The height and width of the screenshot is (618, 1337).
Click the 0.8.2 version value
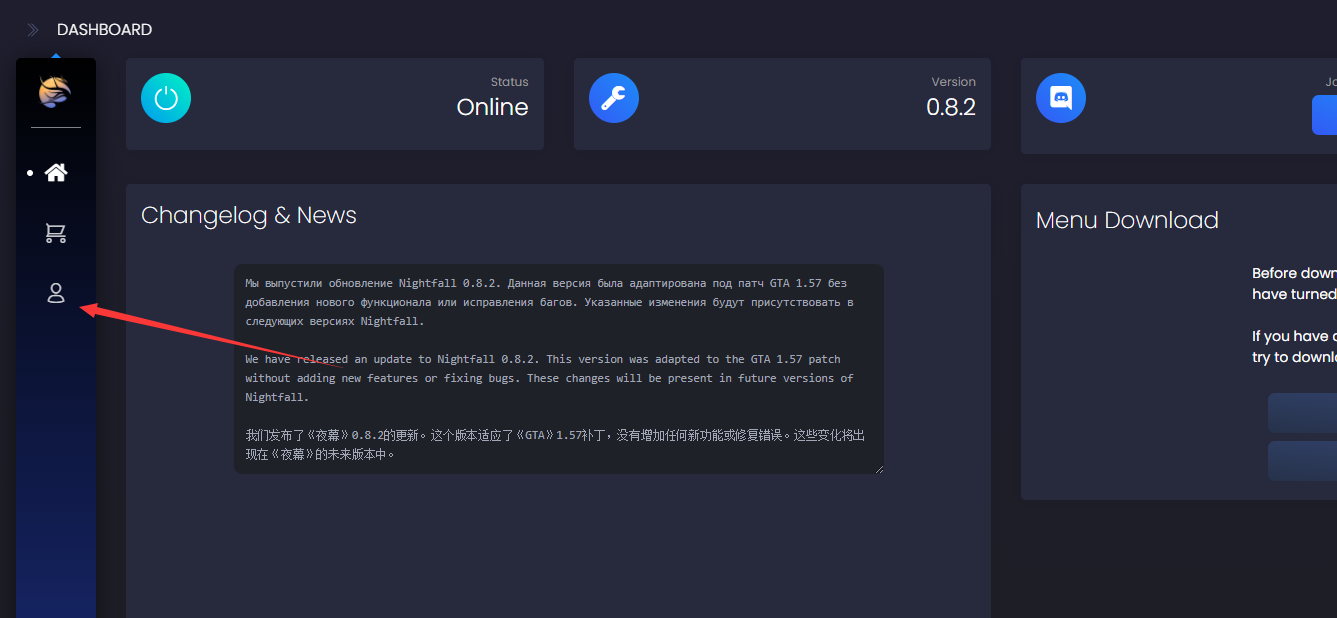click(x=951, y=107)
